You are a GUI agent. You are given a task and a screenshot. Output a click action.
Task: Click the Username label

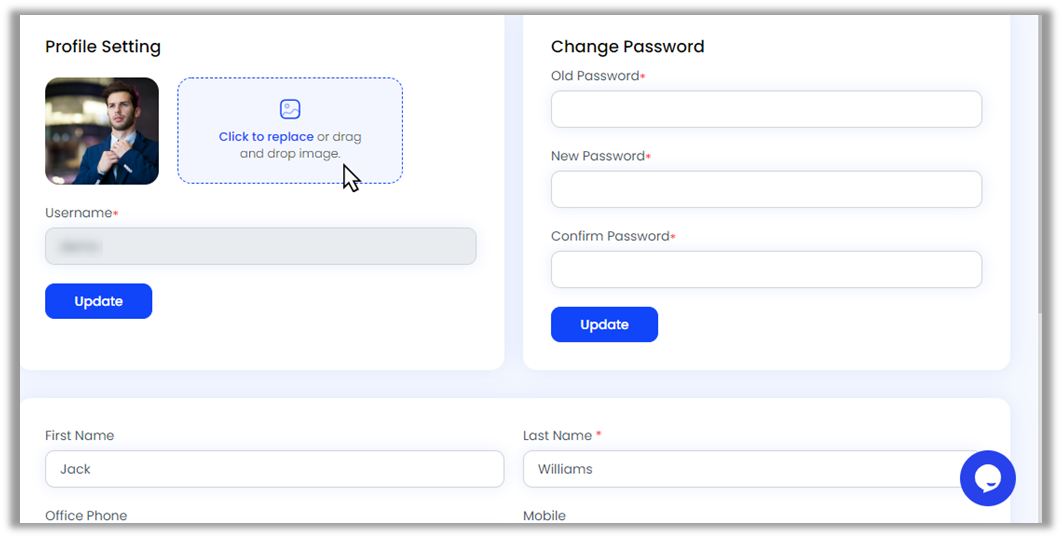click(78, 213)
